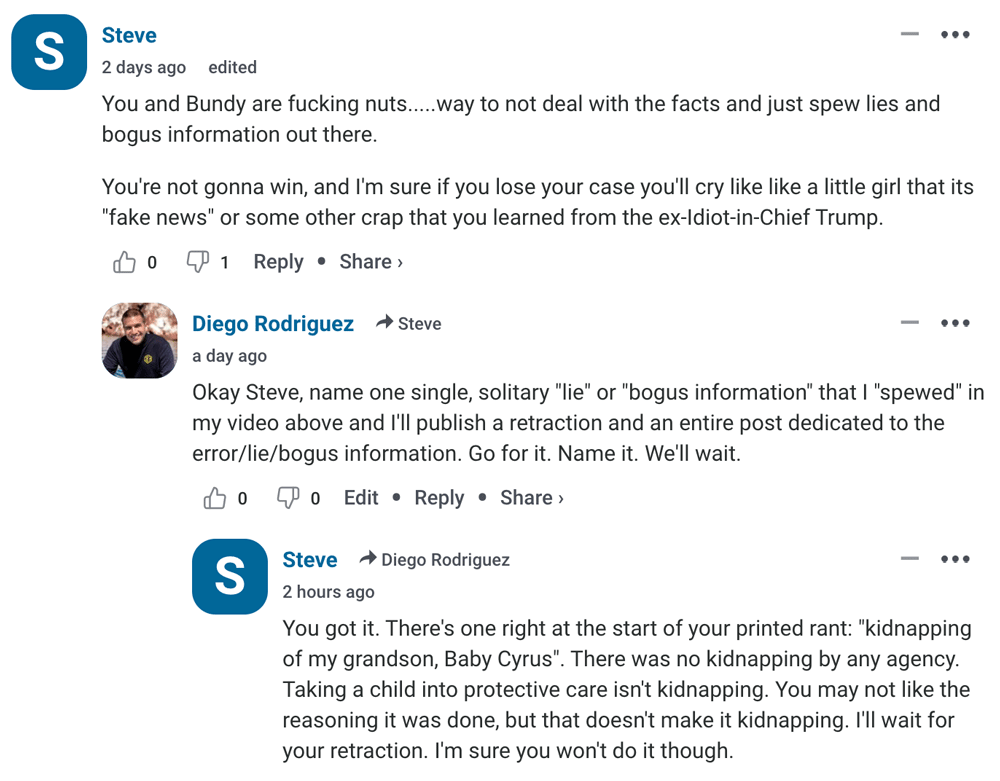Open more options on Diego Rodriguez's comment

tap(955, 323)
